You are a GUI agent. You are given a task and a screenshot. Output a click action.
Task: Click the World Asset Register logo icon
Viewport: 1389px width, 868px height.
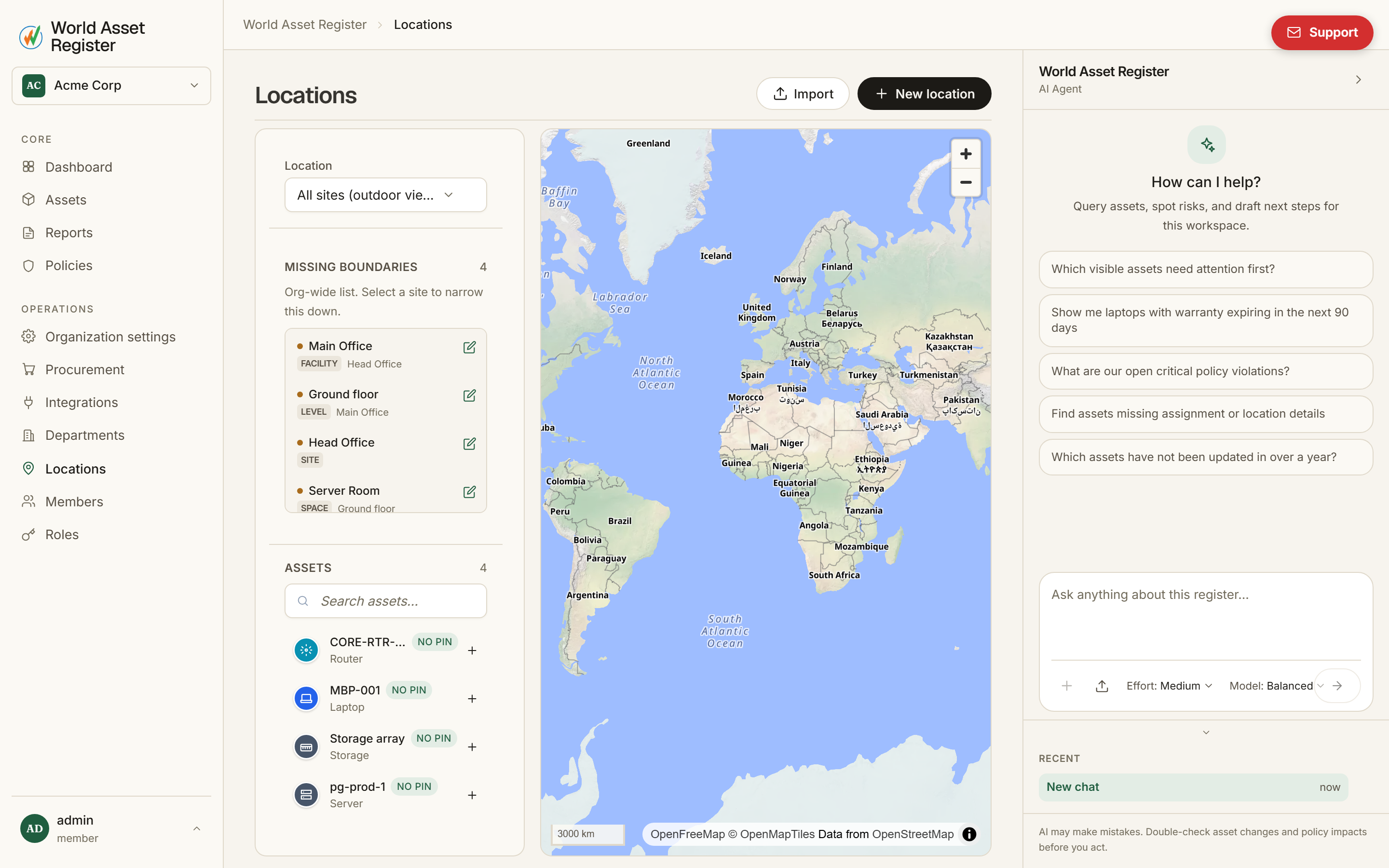coord(31,37)
